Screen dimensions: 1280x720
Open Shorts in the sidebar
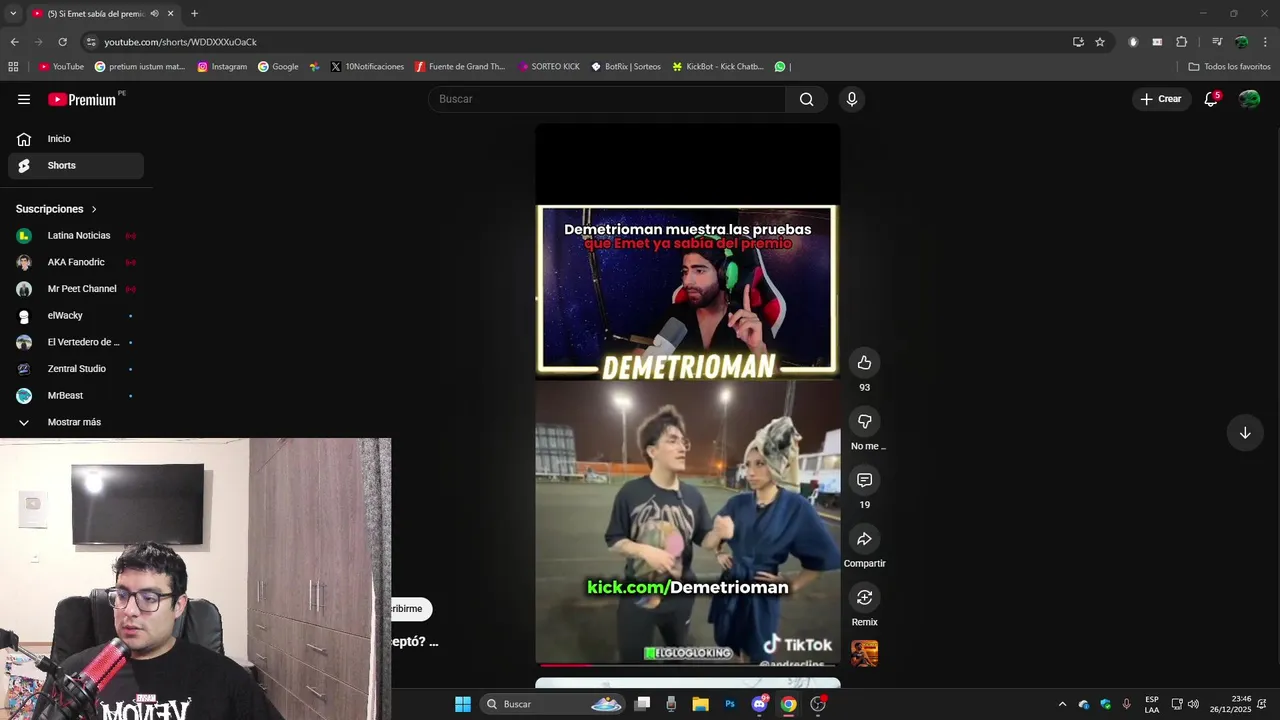76,165
